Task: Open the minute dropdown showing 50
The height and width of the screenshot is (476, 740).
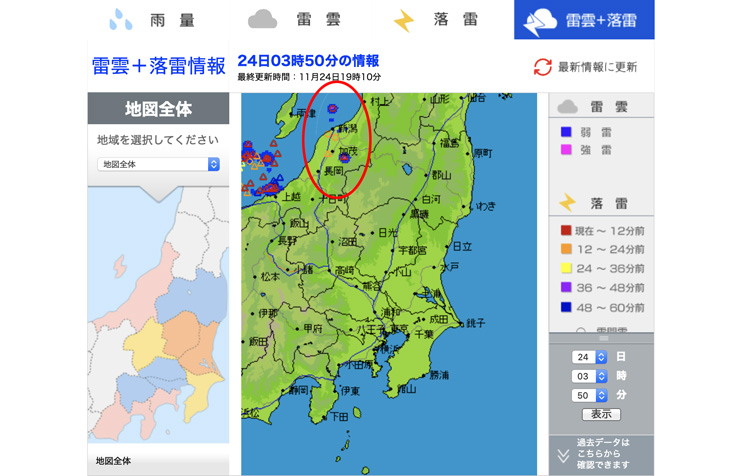Action: [590, 395]
